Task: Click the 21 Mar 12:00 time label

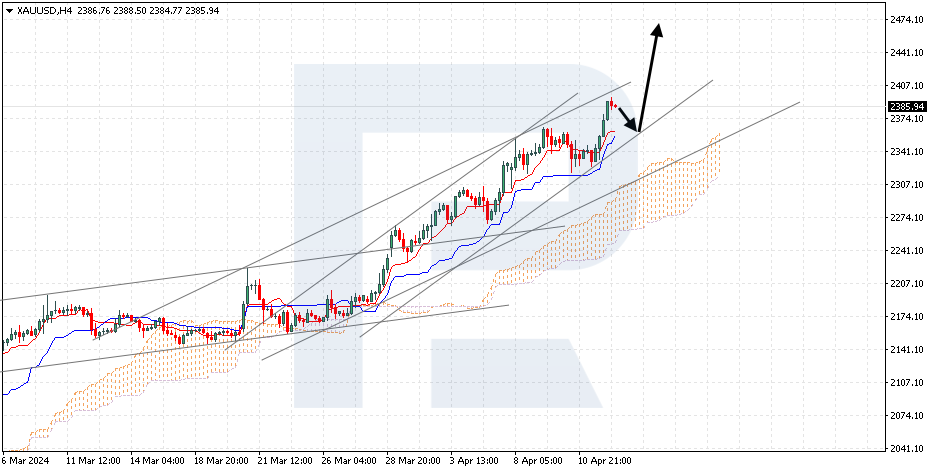Action: [285, 461]
